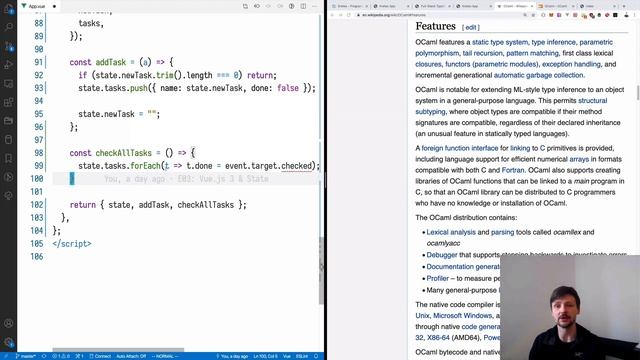
Task: Open the Extensions view
Action: pos(9,102)
